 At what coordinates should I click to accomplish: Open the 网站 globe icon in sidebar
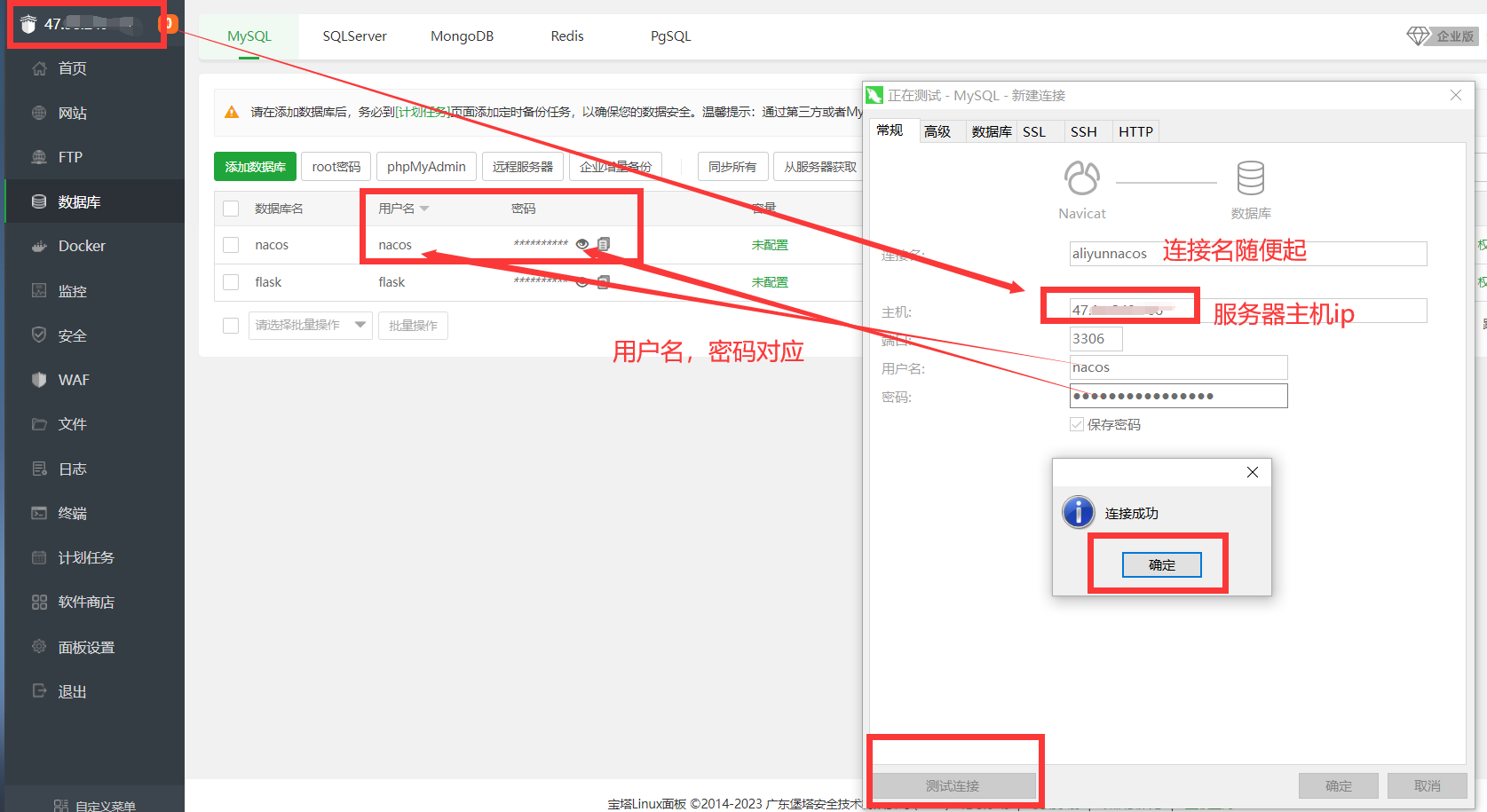[39, 113]
